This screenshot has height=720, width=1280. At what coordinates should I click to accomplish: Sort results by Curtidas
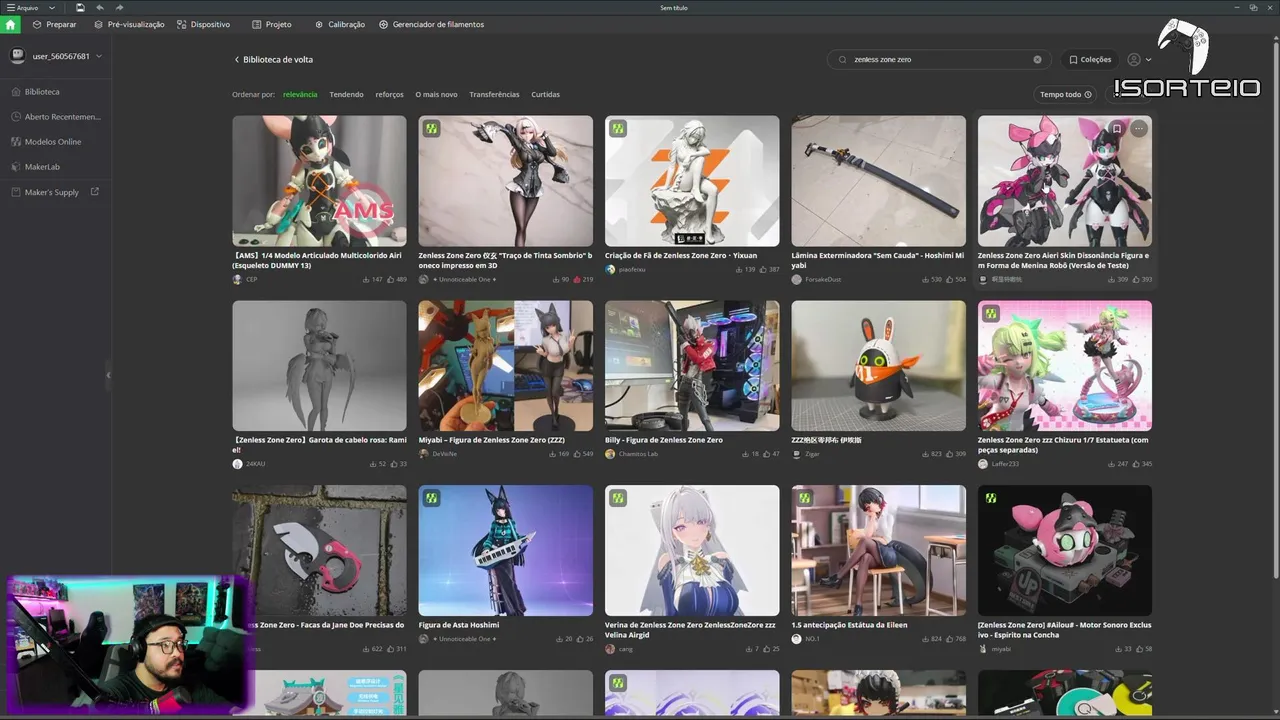coord(546,95)
